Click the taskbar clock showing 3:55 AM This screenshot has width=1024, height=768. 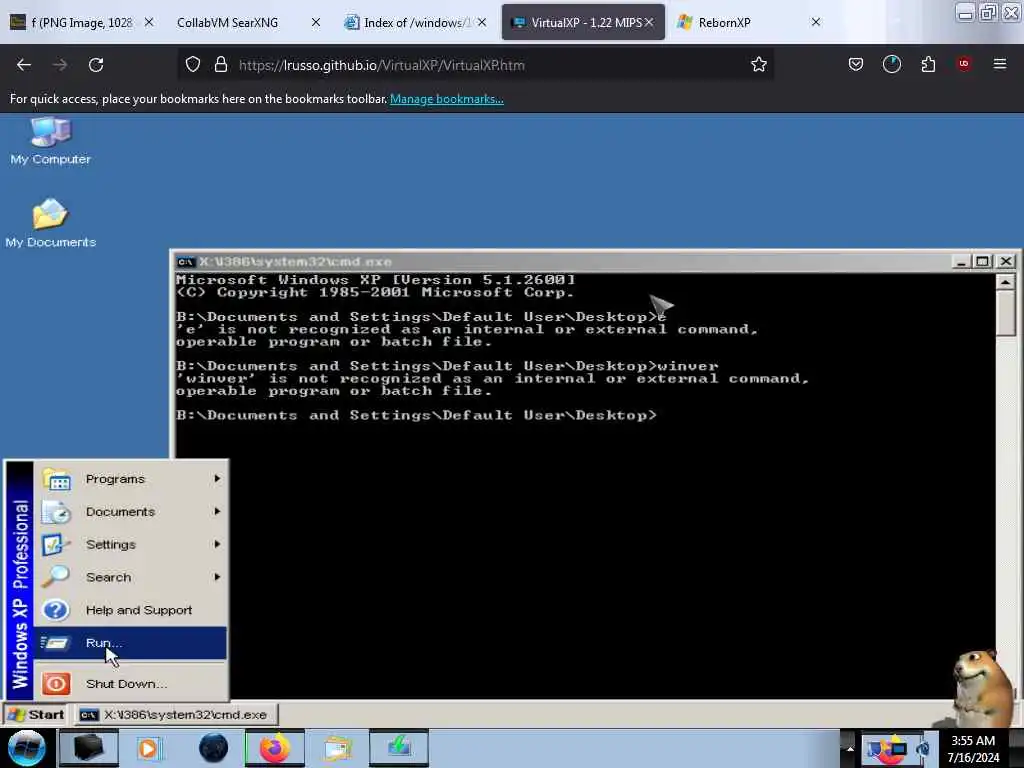pyautogui.click(x=973, y=748)
